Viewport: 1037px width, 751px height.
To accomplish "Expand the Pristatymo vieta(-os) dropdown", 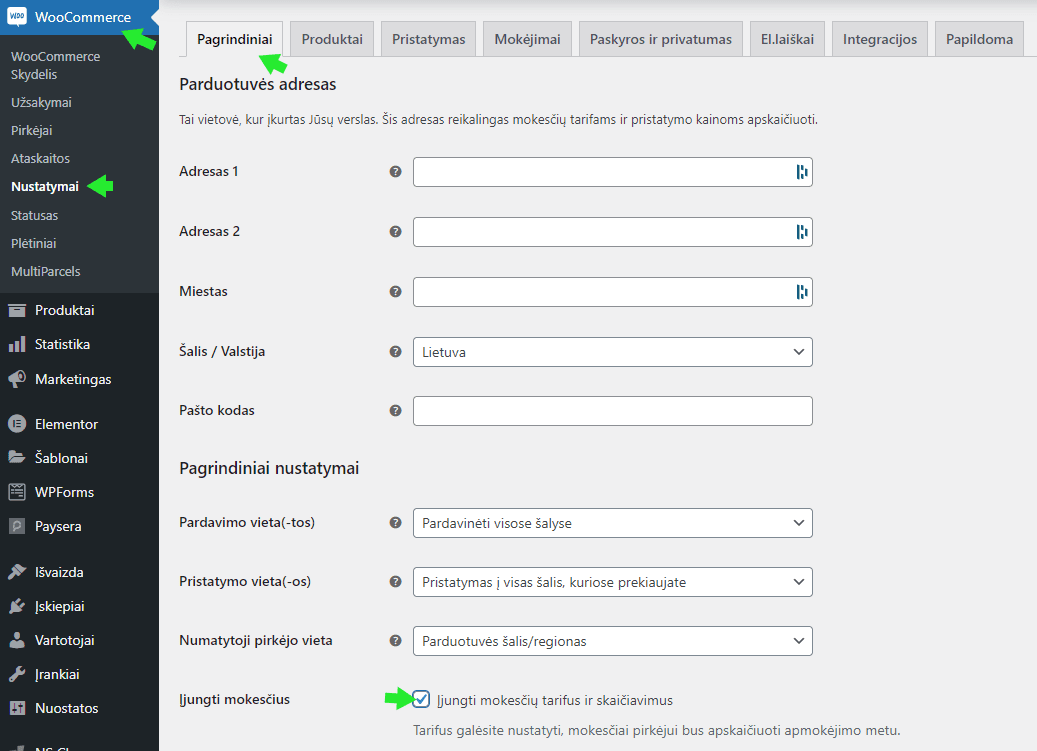I will coord(612,582).
